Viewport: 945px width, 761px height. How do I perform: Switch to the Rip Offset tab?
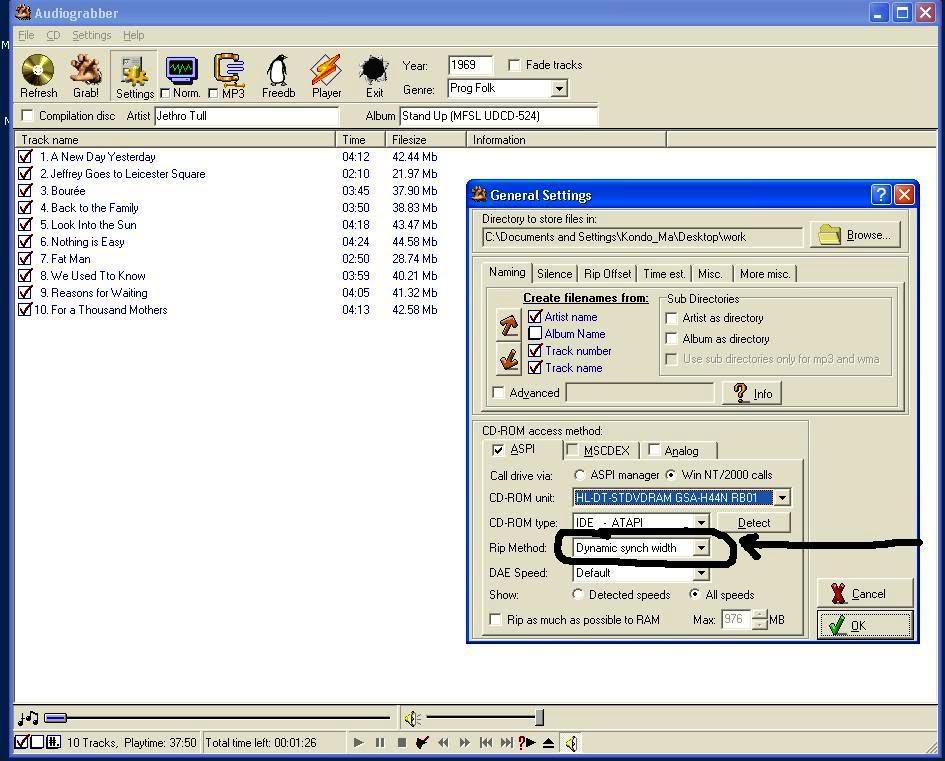click(607, 274)
